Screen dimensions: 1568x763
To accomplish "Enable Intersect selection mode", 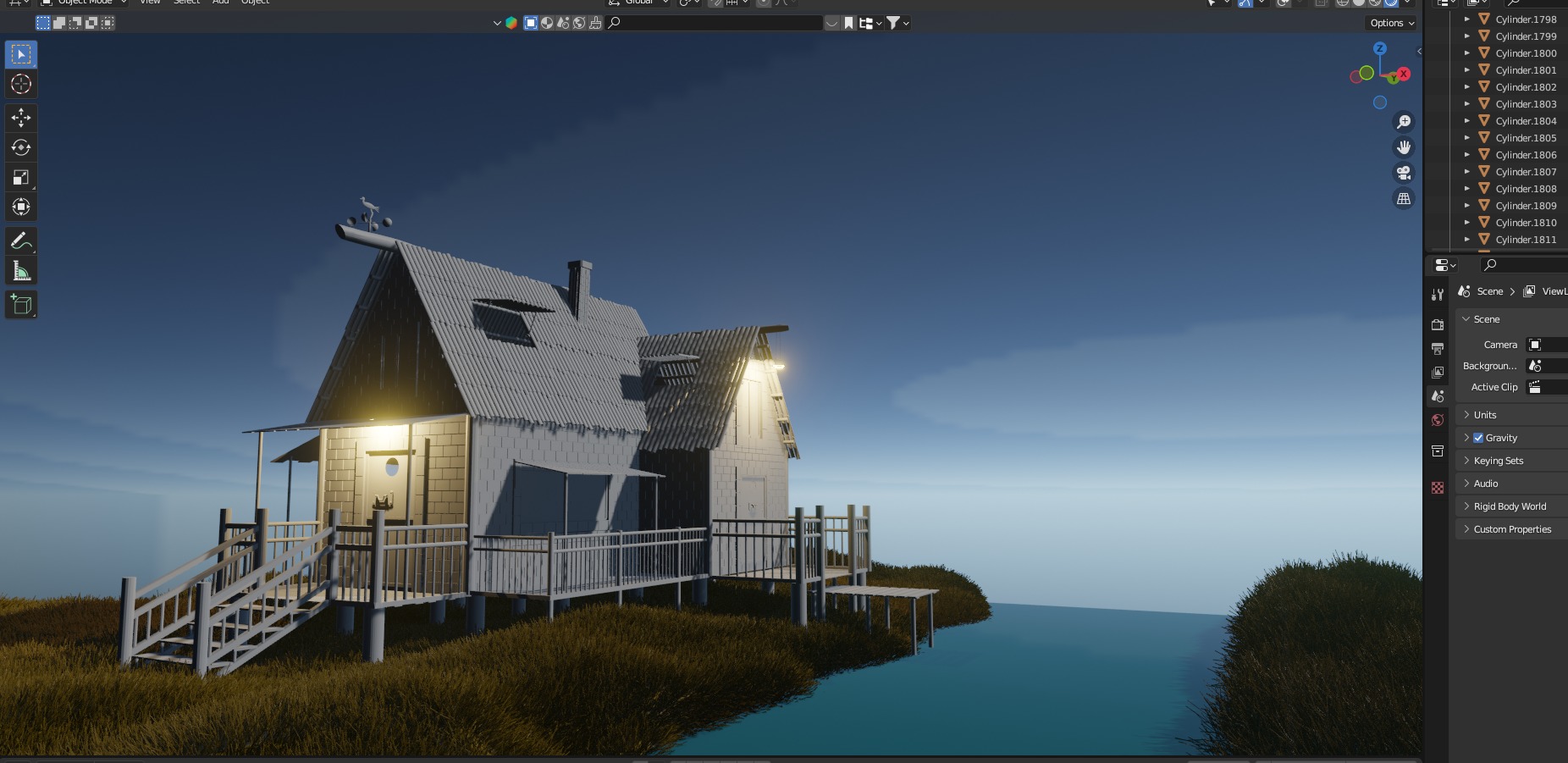I will [x=108, y=23].
